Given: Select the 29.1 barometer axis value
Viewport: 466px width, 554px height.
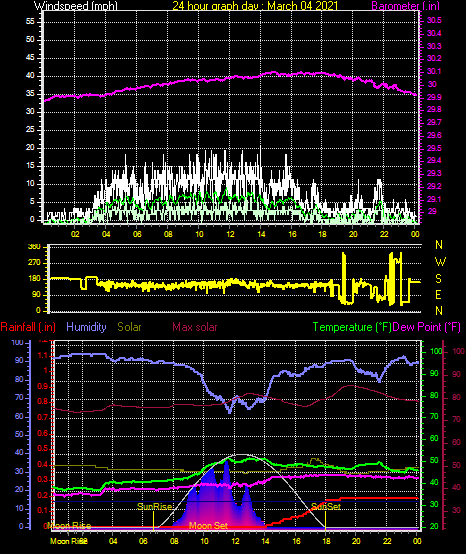Looking at the screenshot, I should (434, 199).
